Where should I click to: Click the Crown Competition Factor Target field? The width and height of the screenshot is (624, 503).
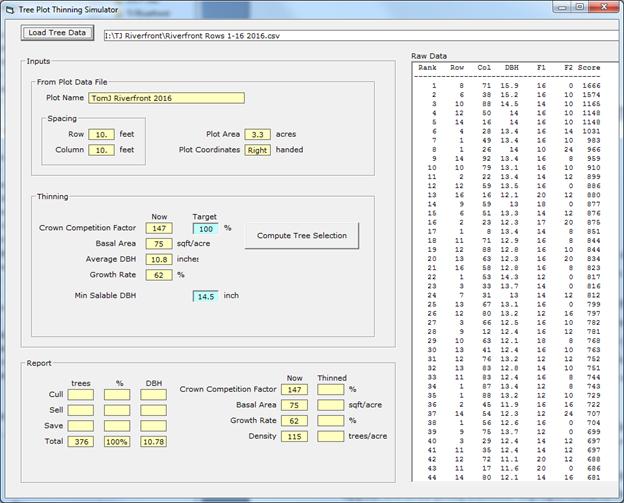point(206,229)
